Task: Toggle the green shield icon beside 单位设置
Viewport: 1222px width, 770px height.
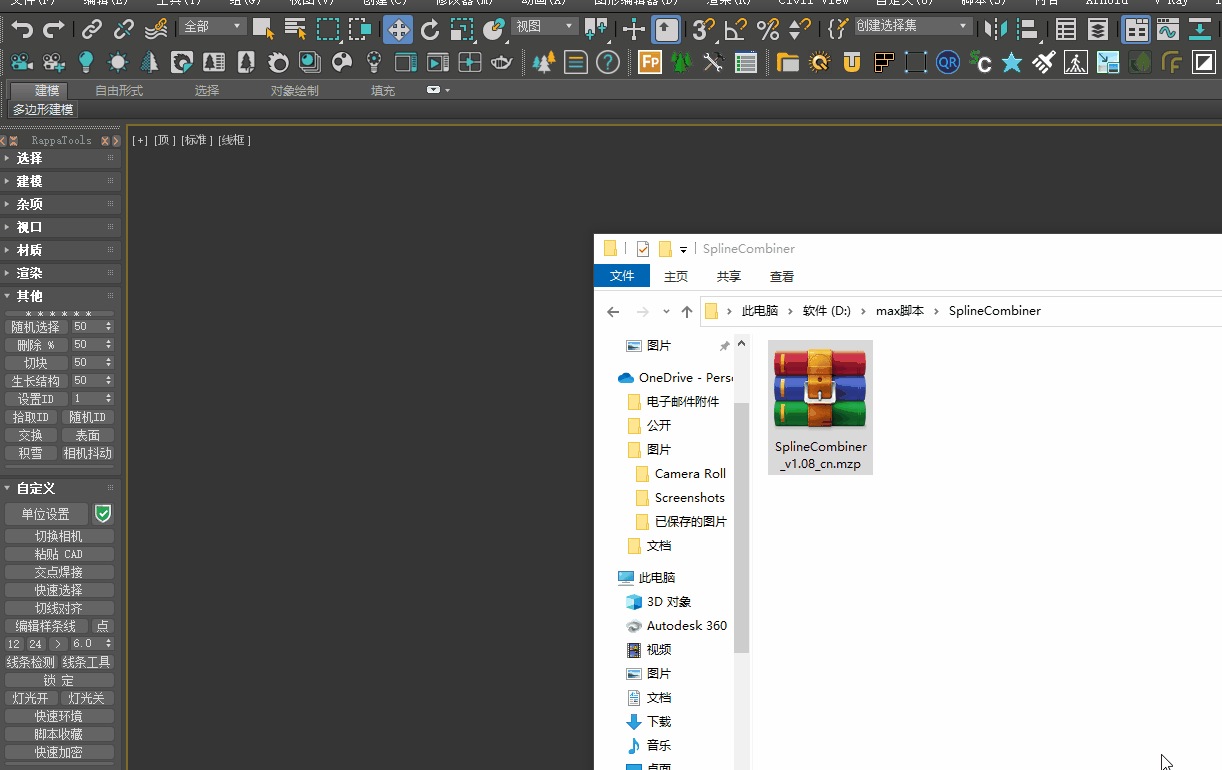Action: pos(103,514)
